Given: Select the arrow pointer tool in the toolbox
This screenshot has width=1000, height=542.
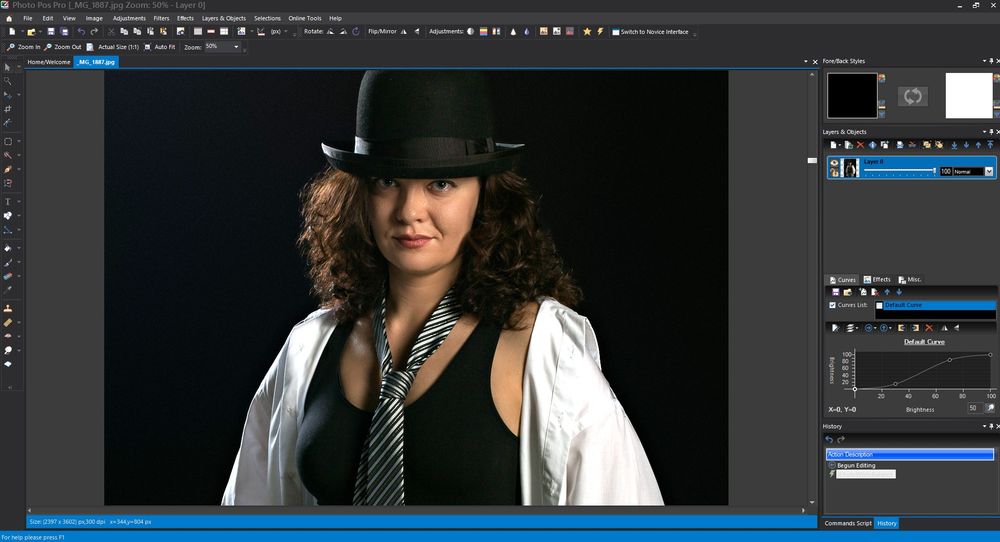Looking at the screenshot, I should click(x=8, y=67).
